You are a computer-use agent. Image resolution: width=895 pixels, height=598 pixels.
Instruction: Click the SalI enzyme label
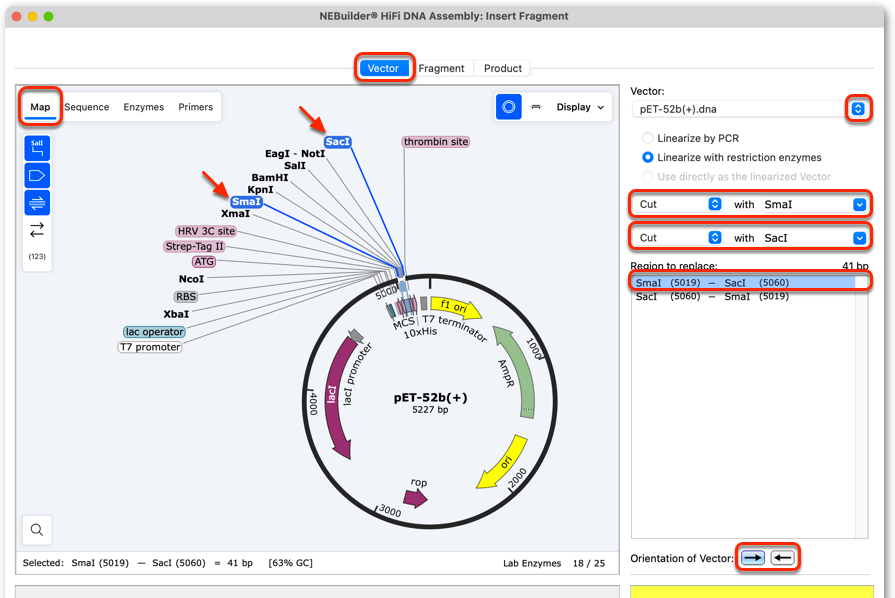(295, 165)
